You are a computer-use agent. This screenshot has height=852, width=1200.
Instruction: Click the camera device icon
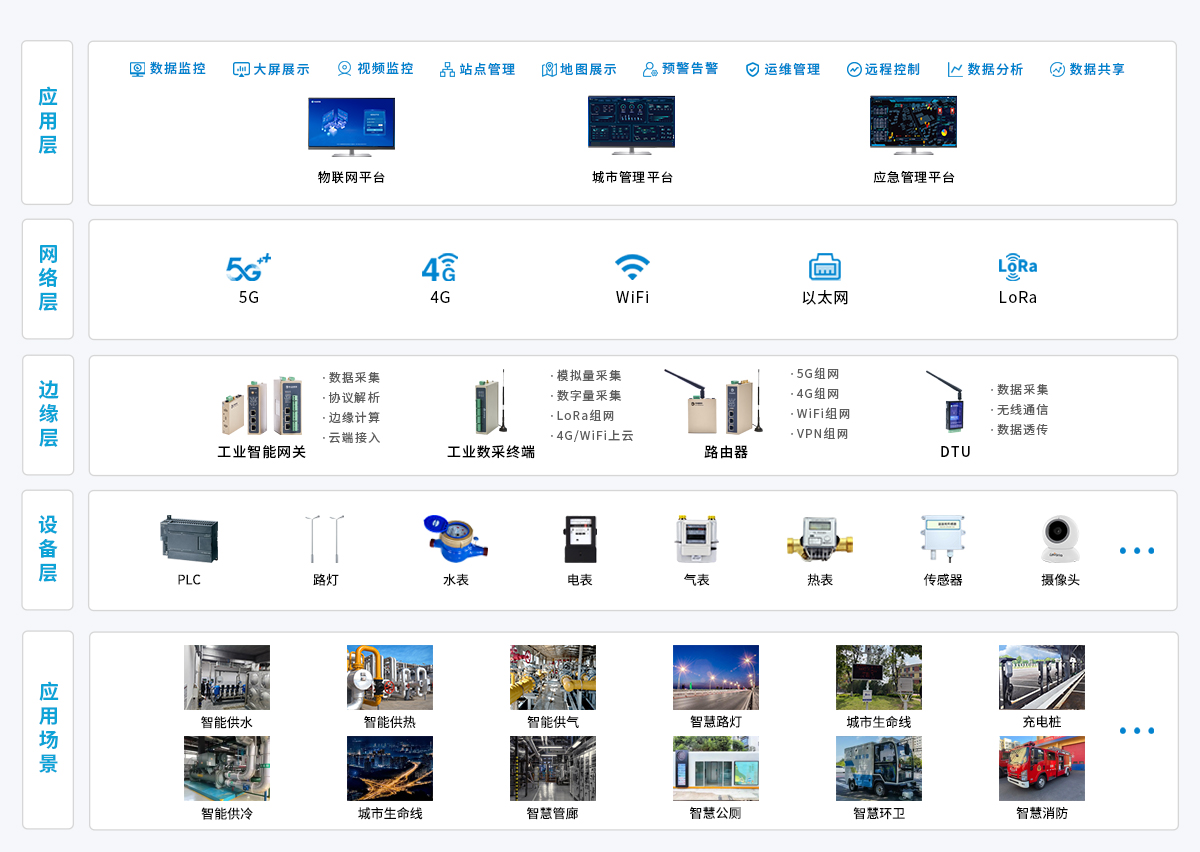[1059, 540]
